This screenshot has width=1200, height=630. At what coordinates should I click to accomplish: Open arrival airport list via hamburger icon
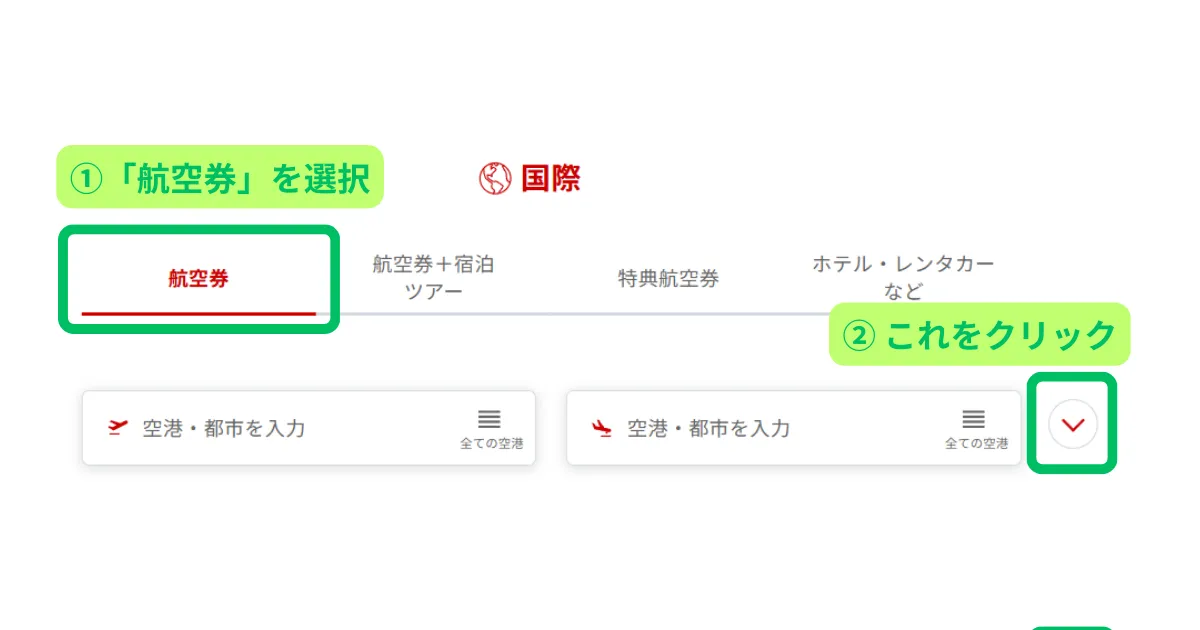pyautogui.click(x=974, y=420)
